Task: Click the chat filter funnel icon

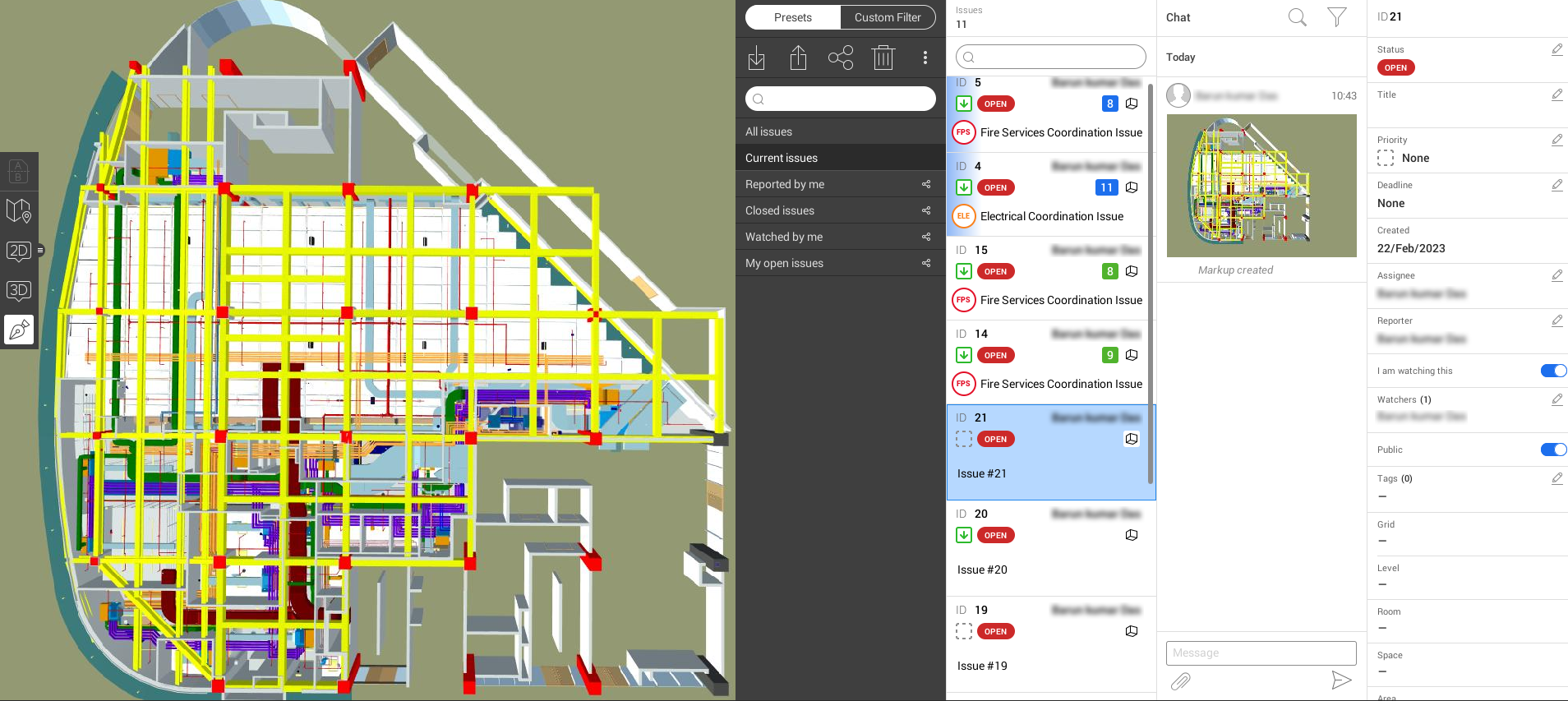Action: 1337,17
